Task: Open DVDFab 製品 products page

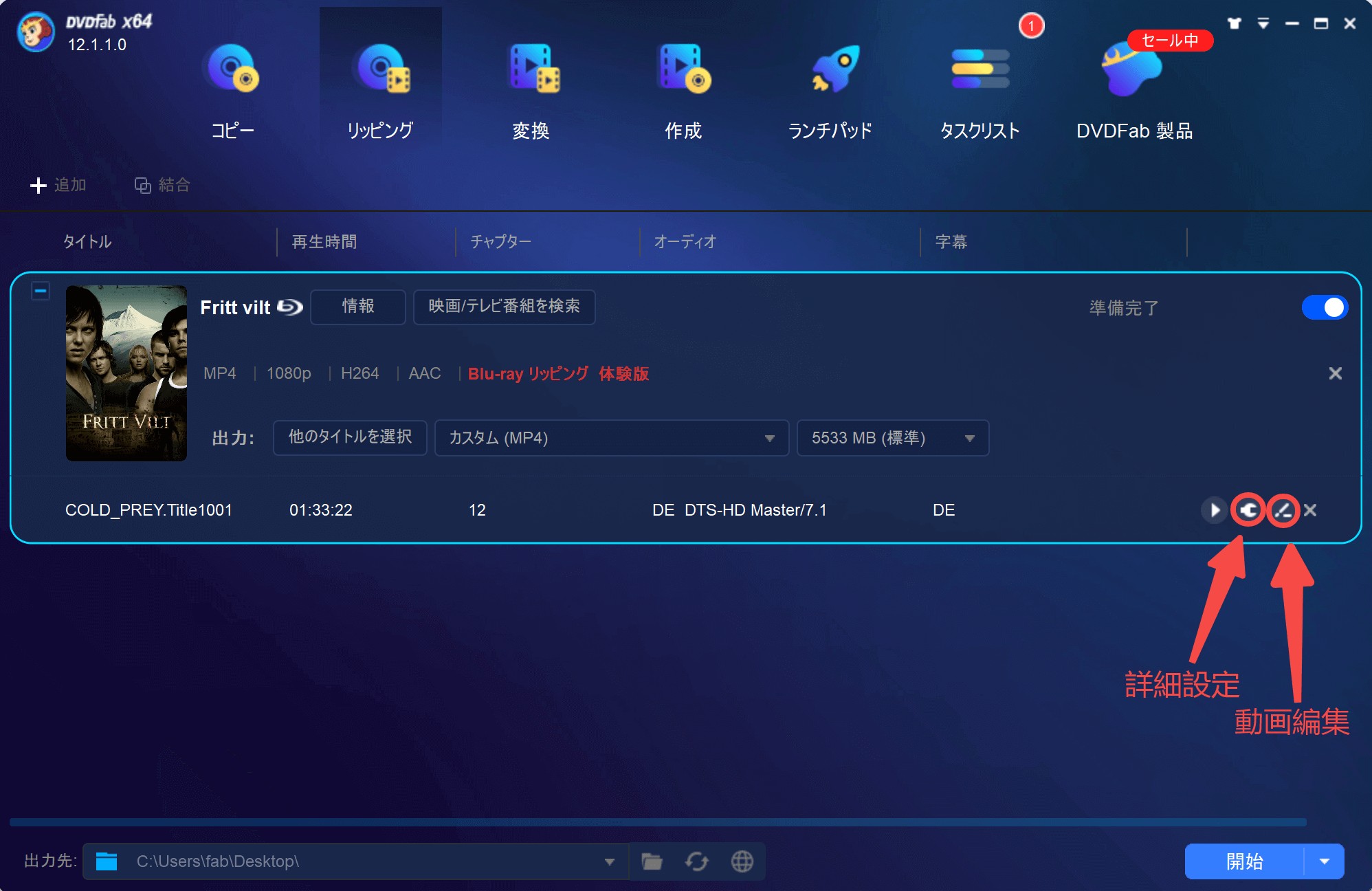Action: (1134, 91)
